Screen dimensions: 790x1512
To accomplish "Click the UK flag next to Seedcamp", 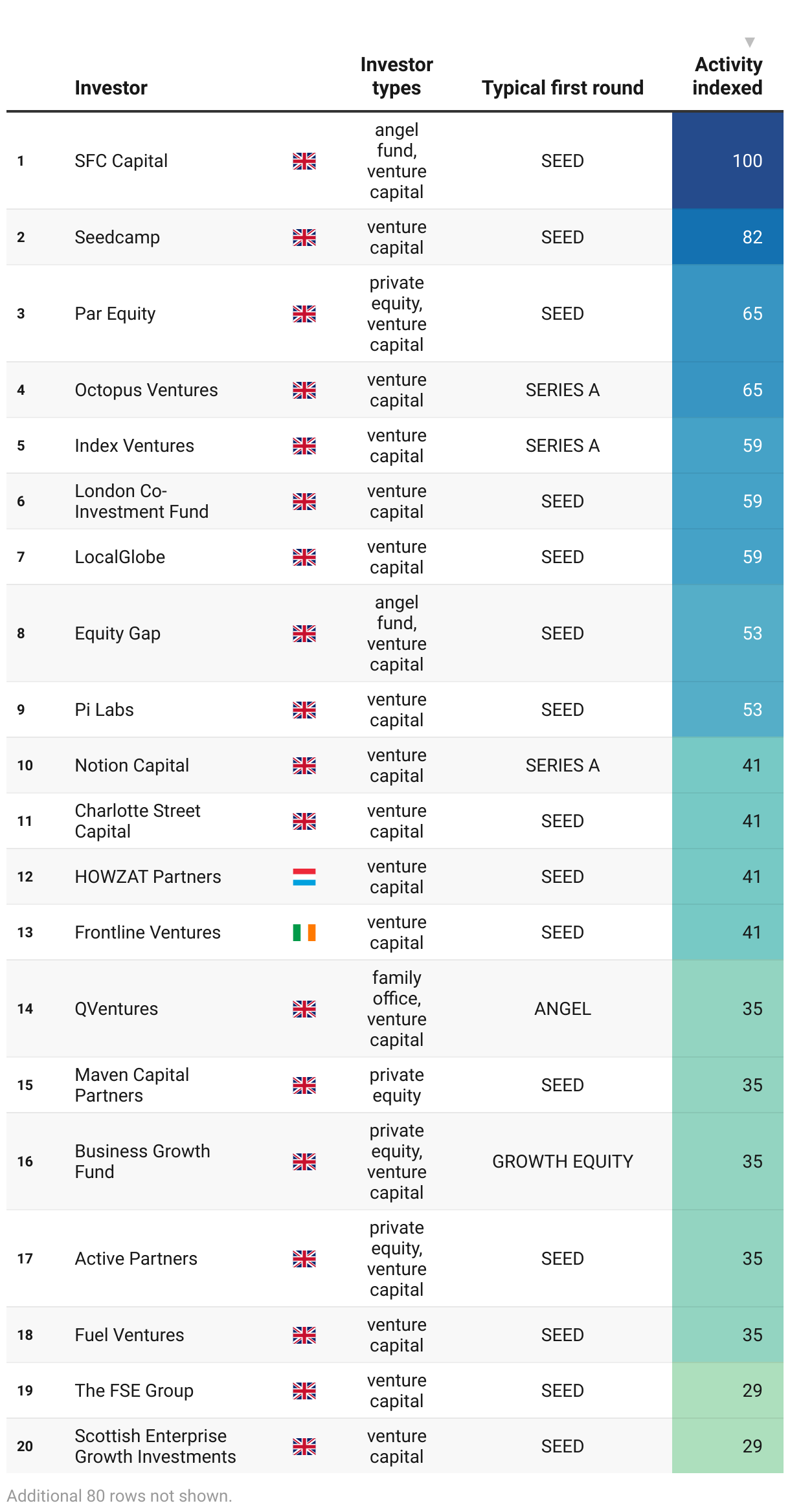I will (x=304, y=238).
